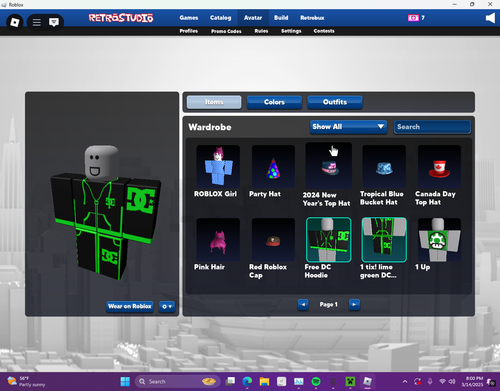Go to the previous wardrobe page arrow
This screenshot has width=500, height=391.
click(303, 304)
